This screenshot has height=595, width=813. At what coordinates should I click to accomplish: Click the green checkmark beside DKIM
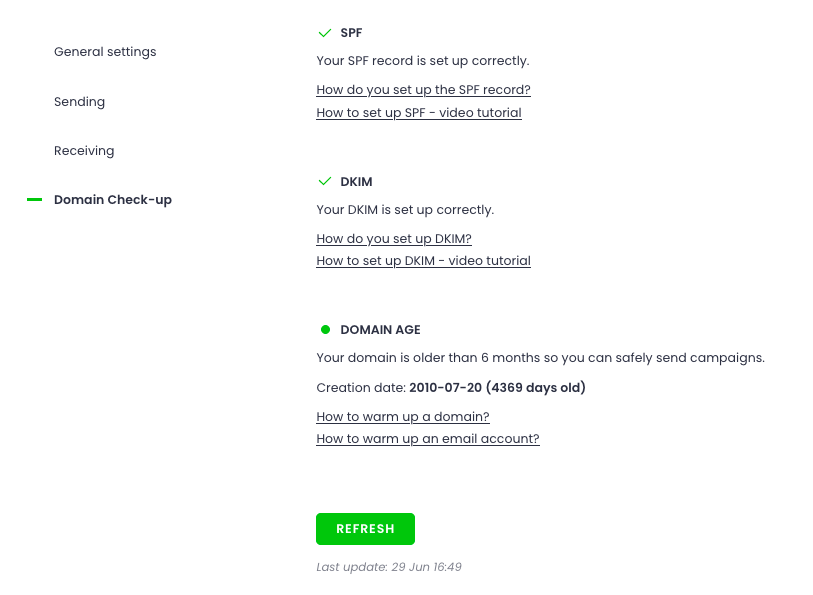pyautogui.click(x=324, y=181)
